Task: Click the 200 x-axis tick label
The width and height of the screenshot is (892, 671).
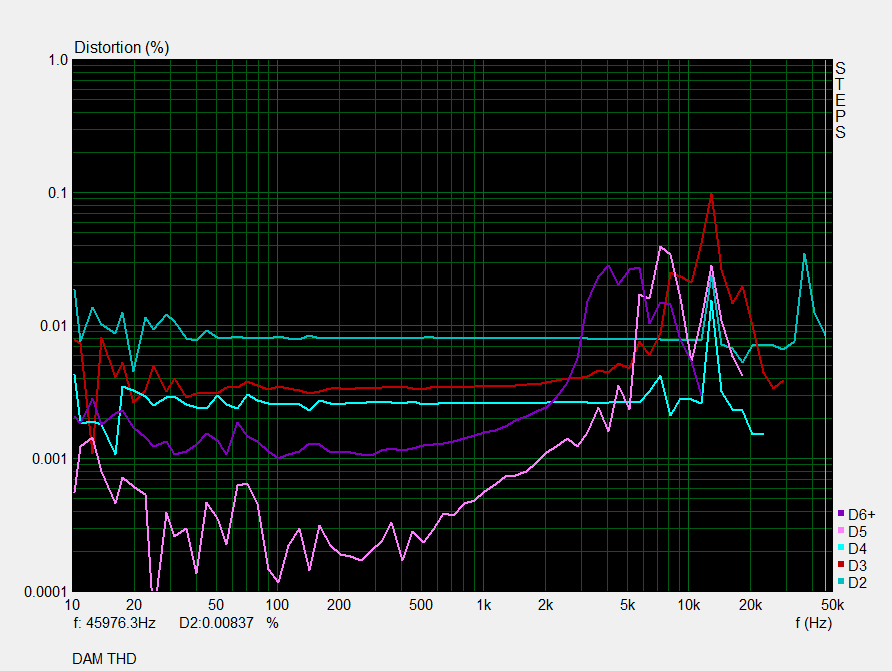Action: 338,605
